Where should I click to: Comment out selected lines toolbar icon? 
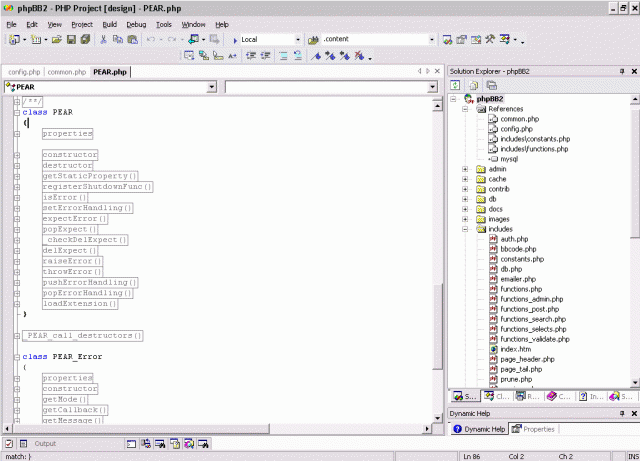click(x=283, y=56)
